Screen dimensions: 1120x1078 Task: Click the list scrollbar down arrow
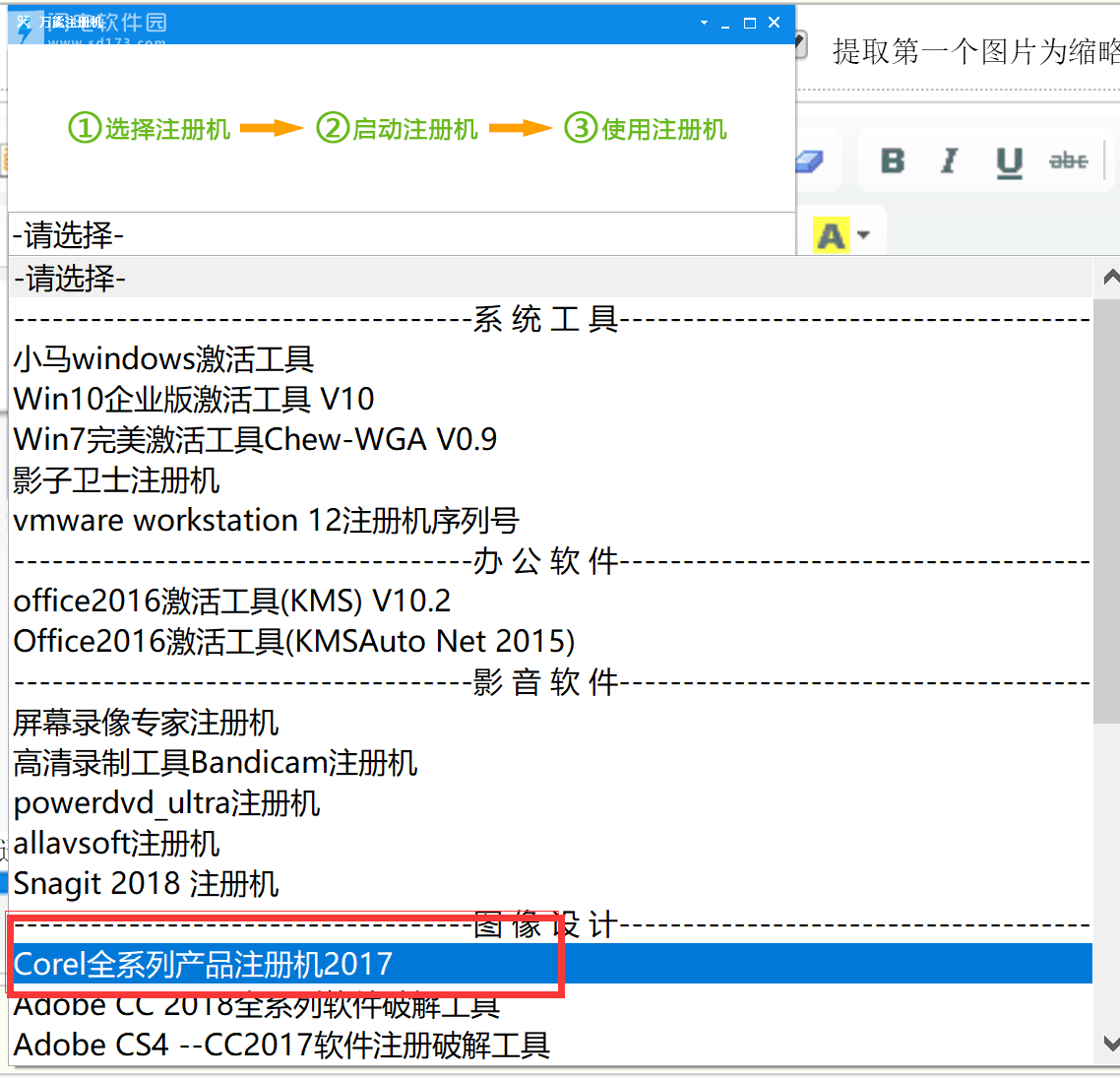[x=1109, y=1045]
